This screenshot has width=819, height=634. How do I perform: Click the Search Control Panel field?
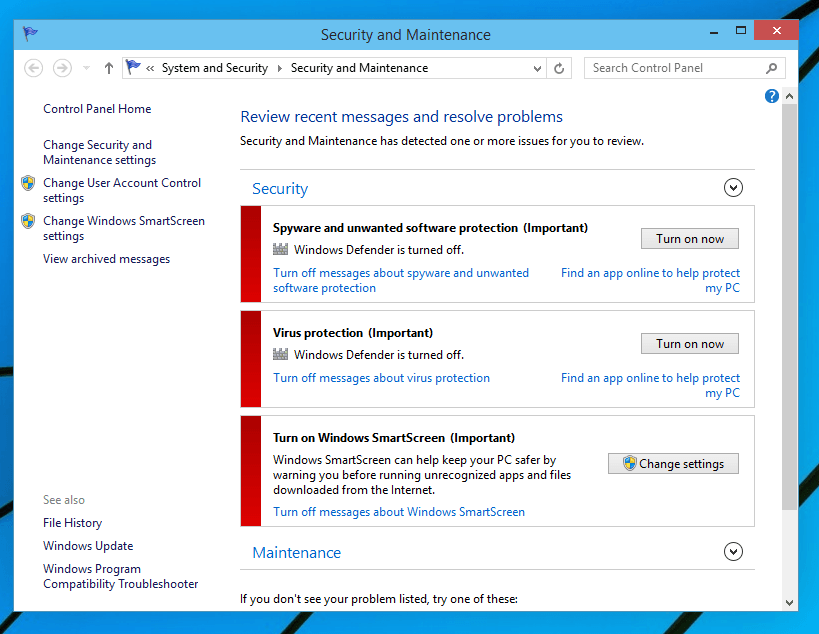click(x=684, y=68)
